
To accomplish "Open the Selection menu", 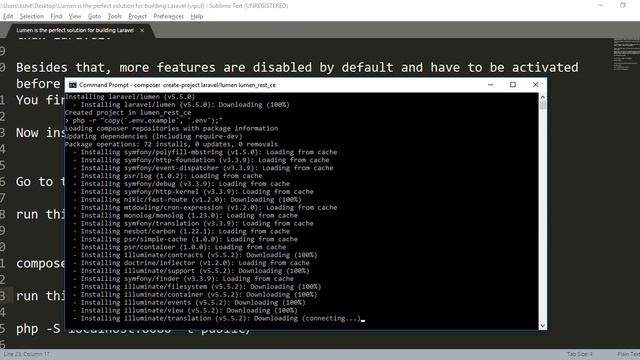I will click(x=31, y=16).
